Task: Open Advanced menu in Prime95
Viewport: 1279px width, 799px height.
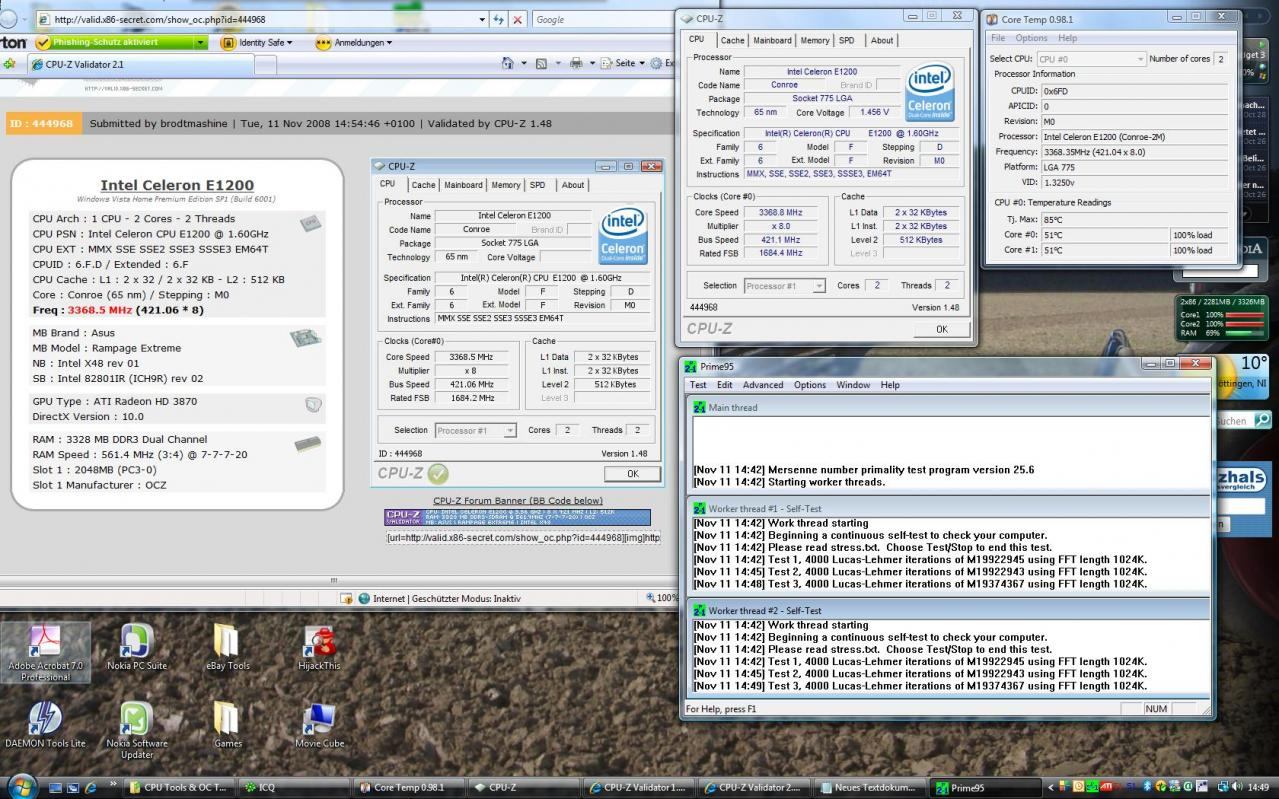Action: (763, 385)
